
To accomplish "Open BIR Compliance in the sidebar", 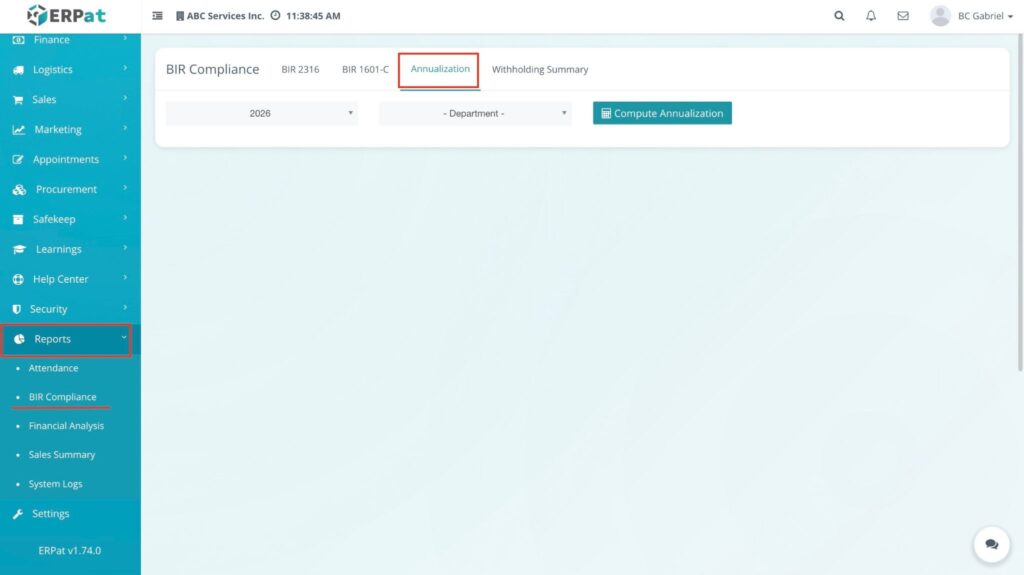I will [62, 397].
